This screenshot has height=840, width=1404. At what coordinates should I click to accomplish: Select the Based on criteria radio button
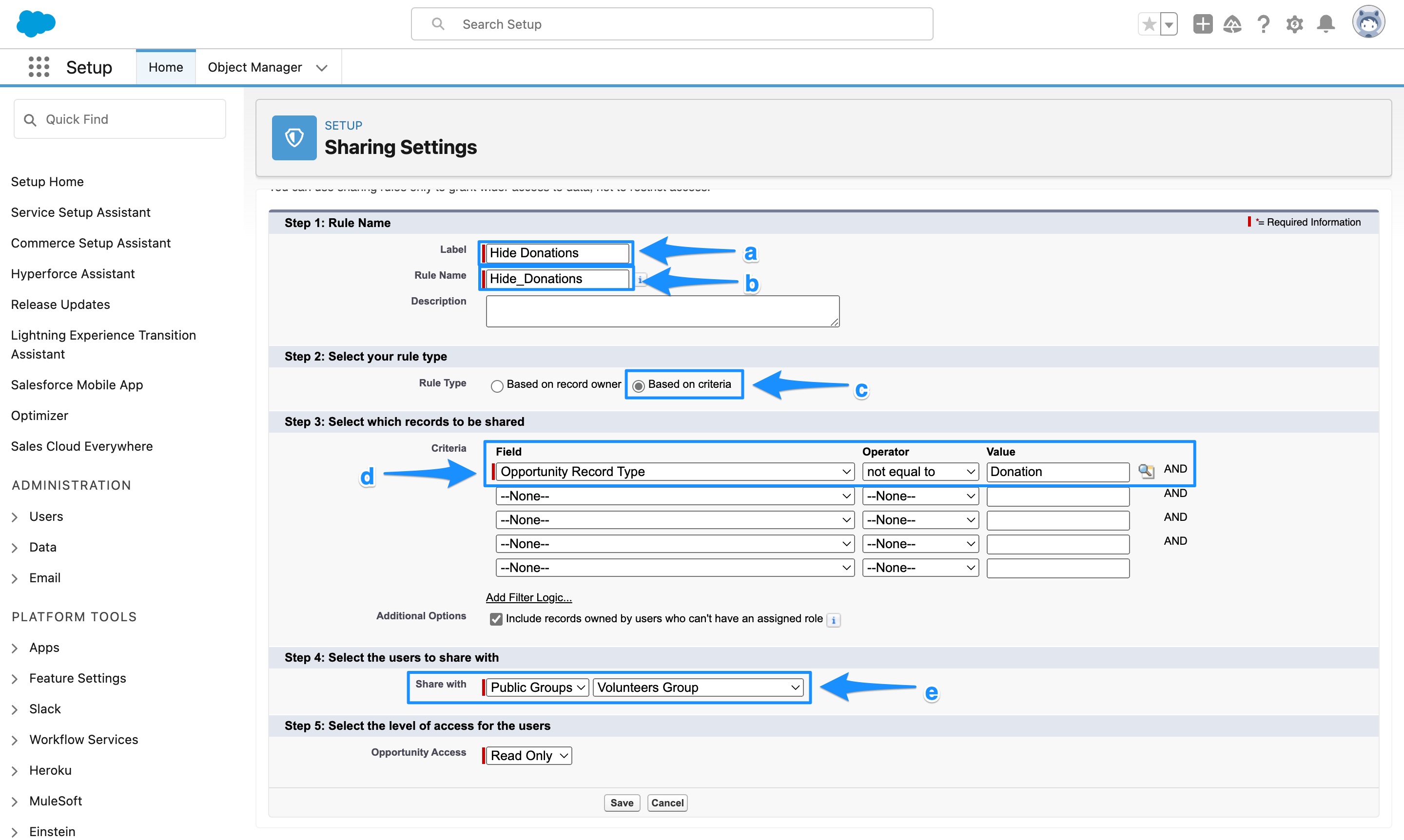tap(639, 385)
